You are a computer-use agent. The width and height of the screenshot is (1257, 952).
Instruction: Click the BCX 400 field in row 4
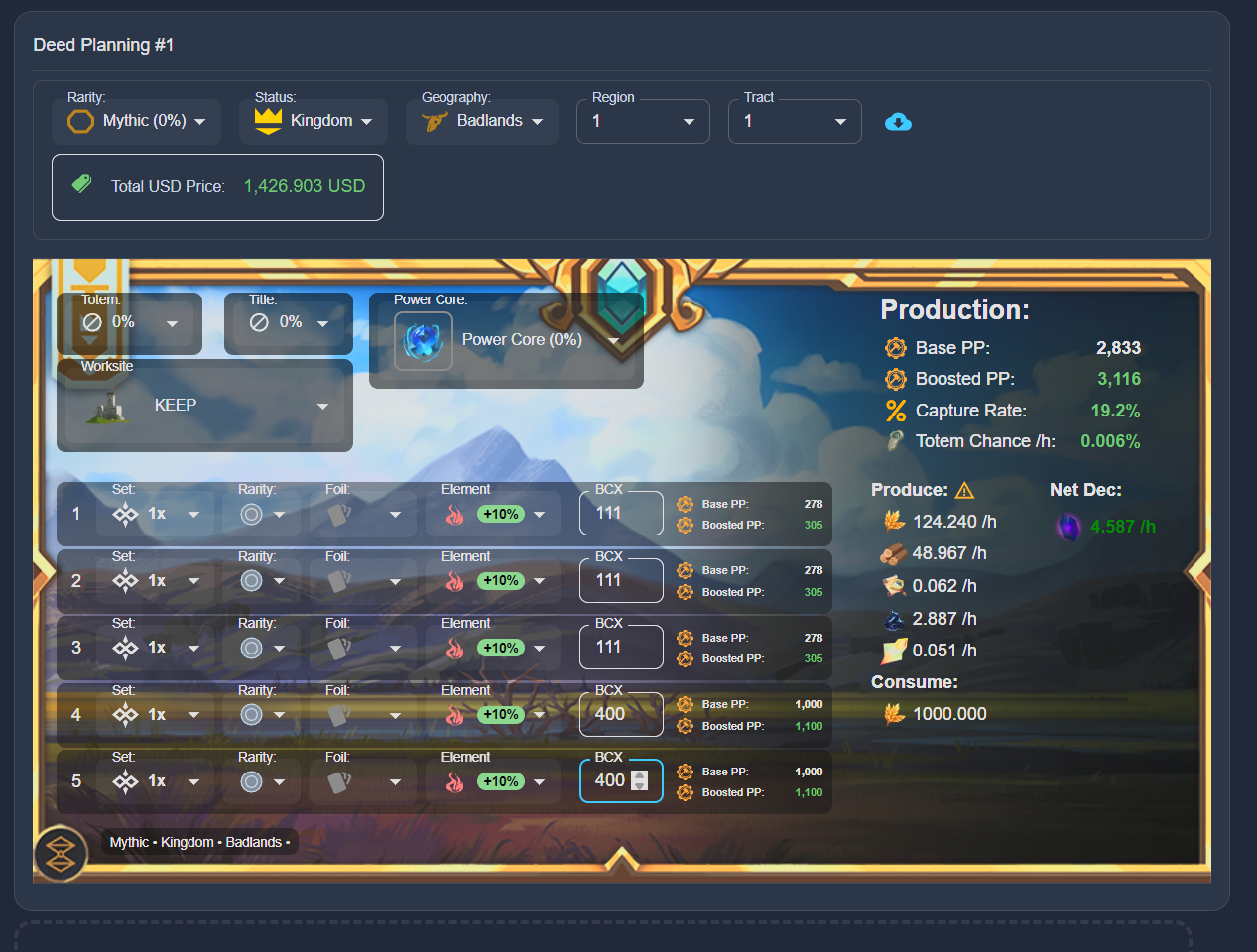621,714
